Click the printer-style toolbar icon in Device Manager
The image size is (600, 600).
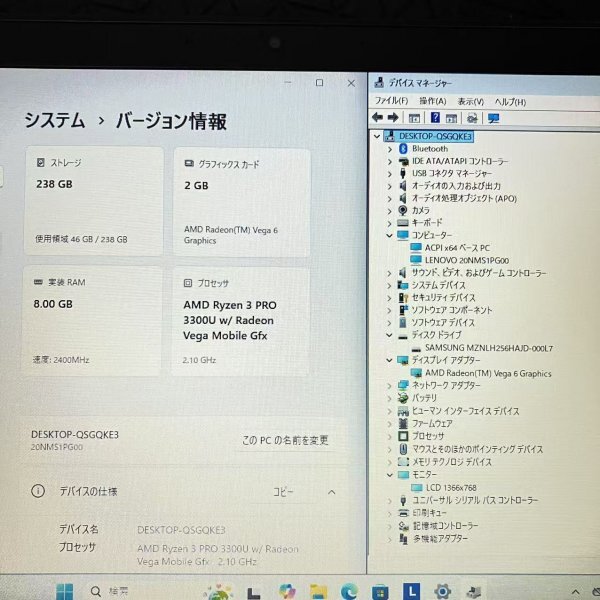(472, 118)
